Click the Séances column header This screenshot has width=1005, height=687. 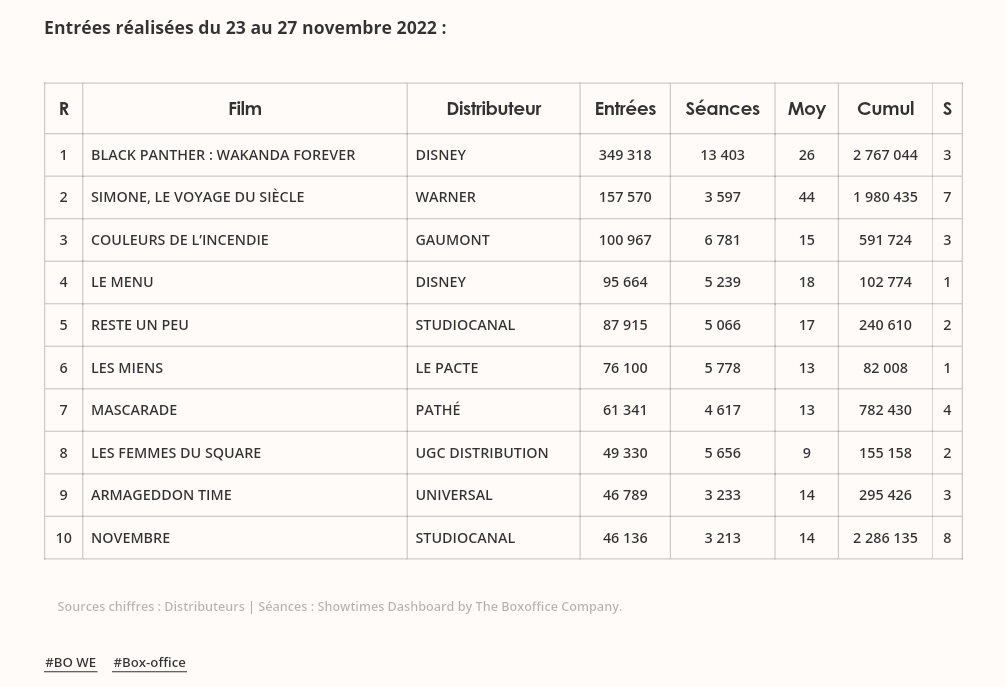(x=722, y=108)
